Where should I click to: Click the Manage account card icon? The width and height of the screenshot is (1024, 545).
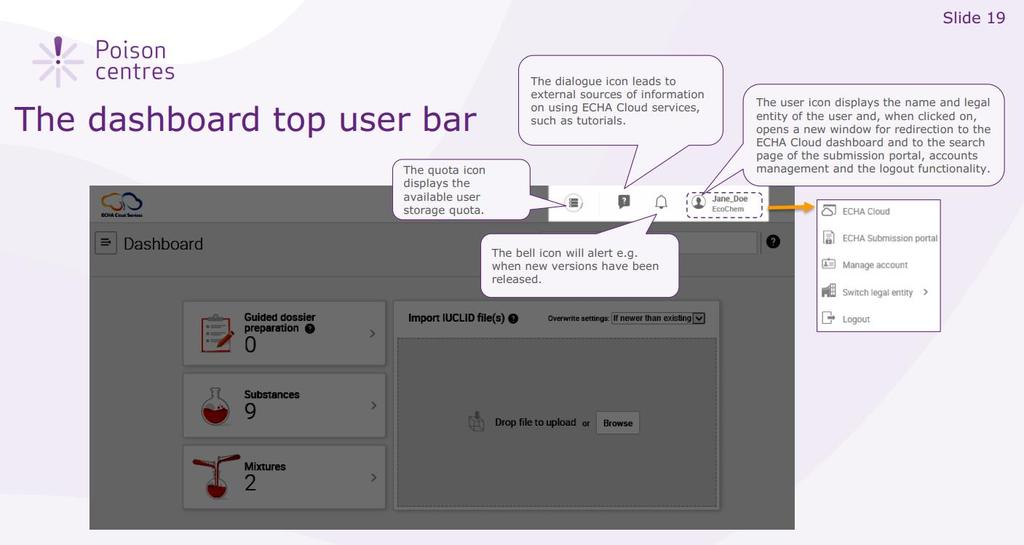(828, 264)
